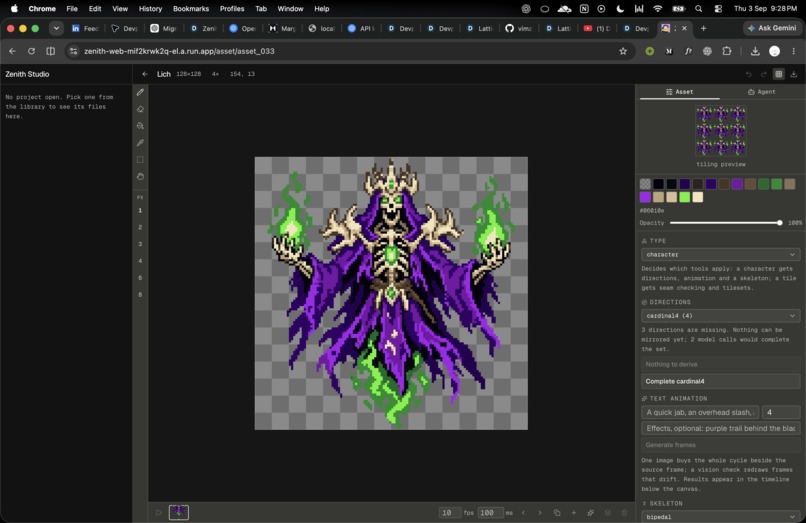The image size is (806, 523).
Task: Switch to the Asset tab
Action: click(x=680, y=92)
